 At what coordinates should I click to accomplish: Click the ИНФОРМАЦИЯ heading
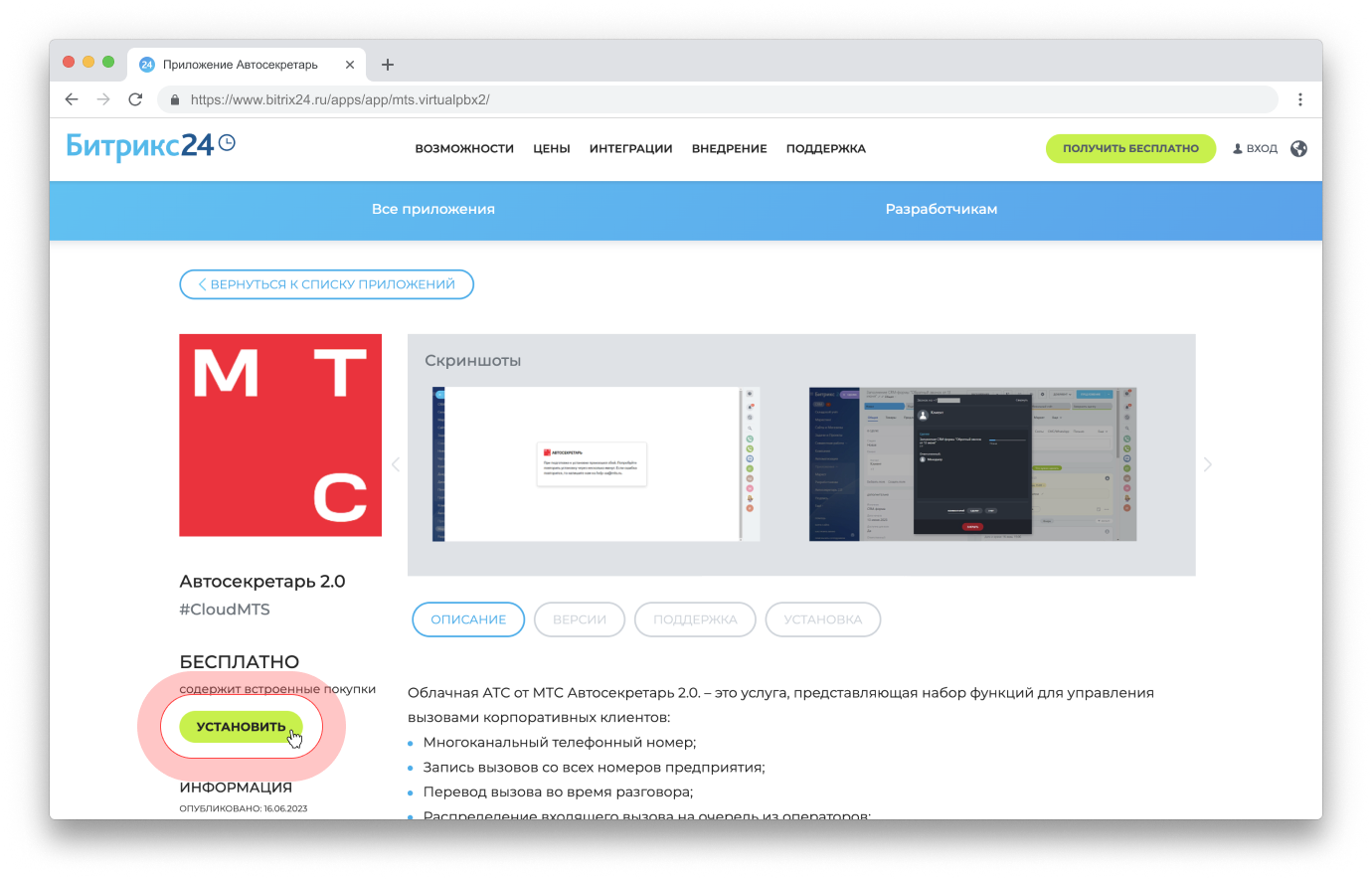coord(236,788)
